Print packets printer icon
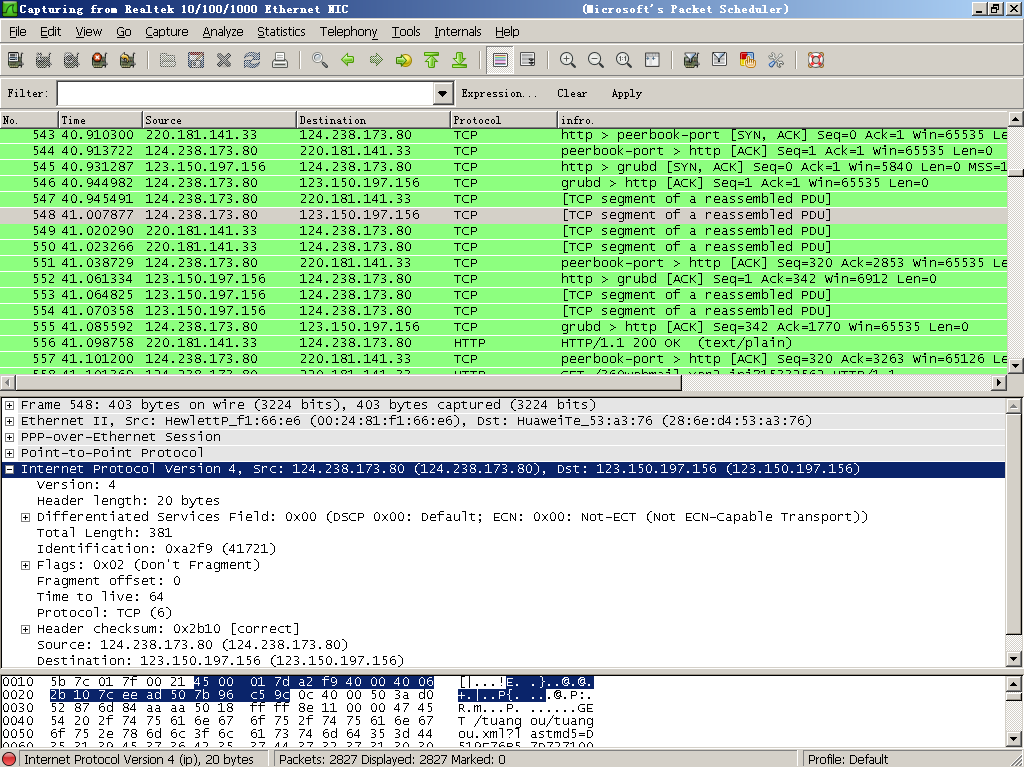The height and width of the screenshot is (768, 1024). tap(280, 60)
